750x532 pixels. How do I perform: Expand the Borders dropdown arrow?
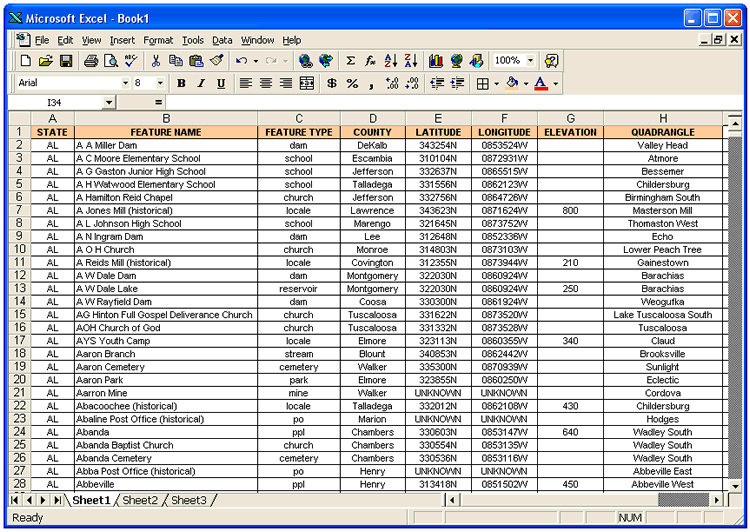[x=496, y=84]
